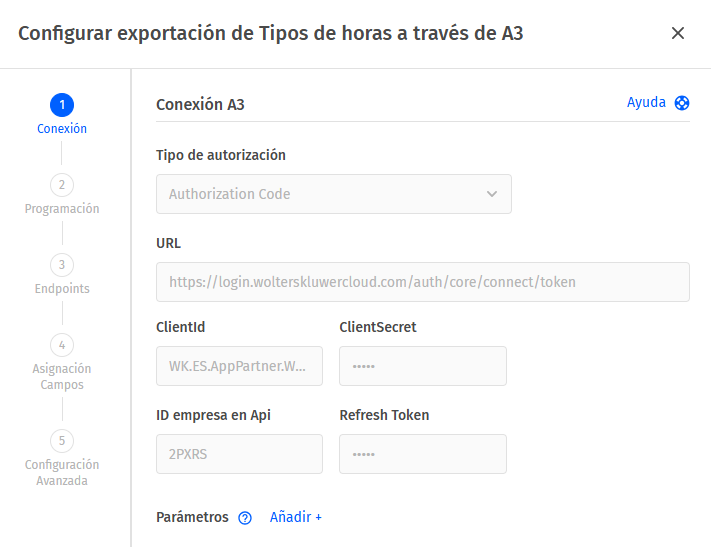Click the Authorization Code dropdown chevron
Screen dimensions: 711x547
pos(491,194)
